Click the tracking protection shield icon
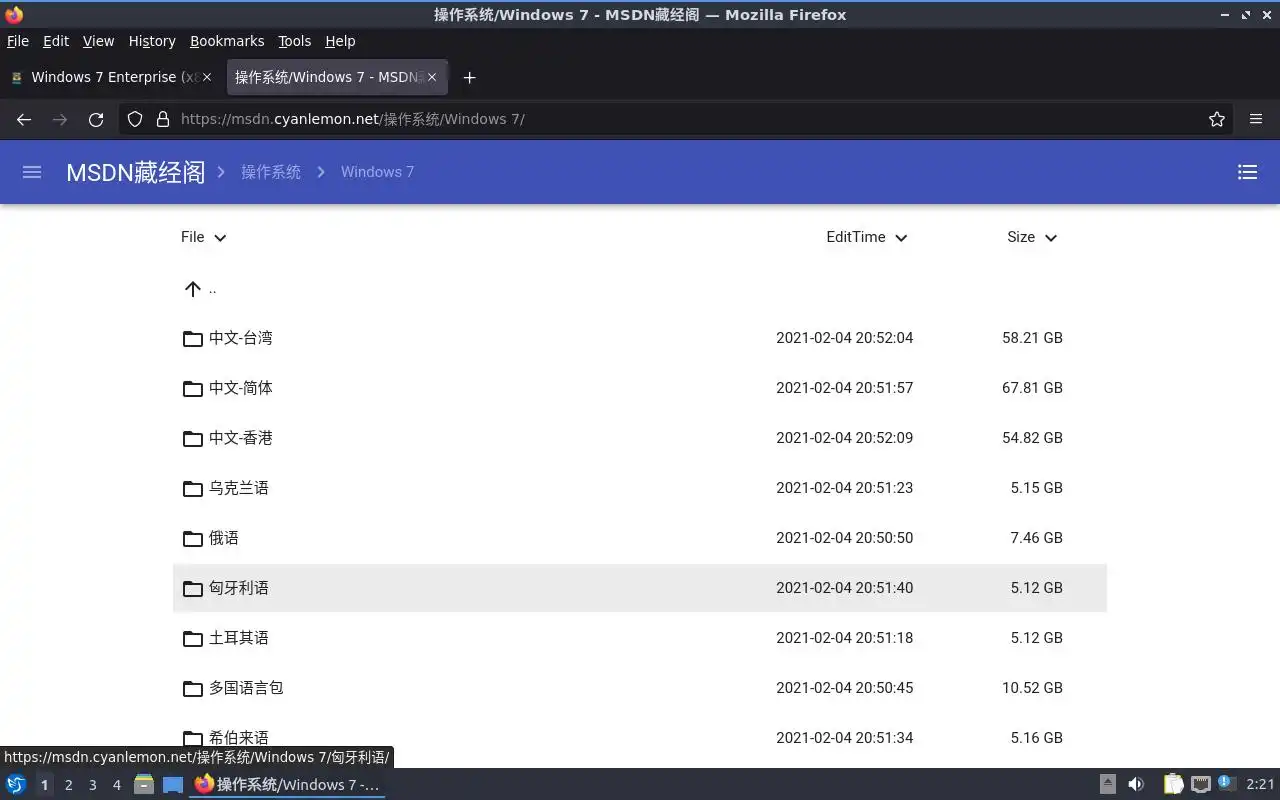Viewport: 1280px width, 800px height. (x=135, y=119)
